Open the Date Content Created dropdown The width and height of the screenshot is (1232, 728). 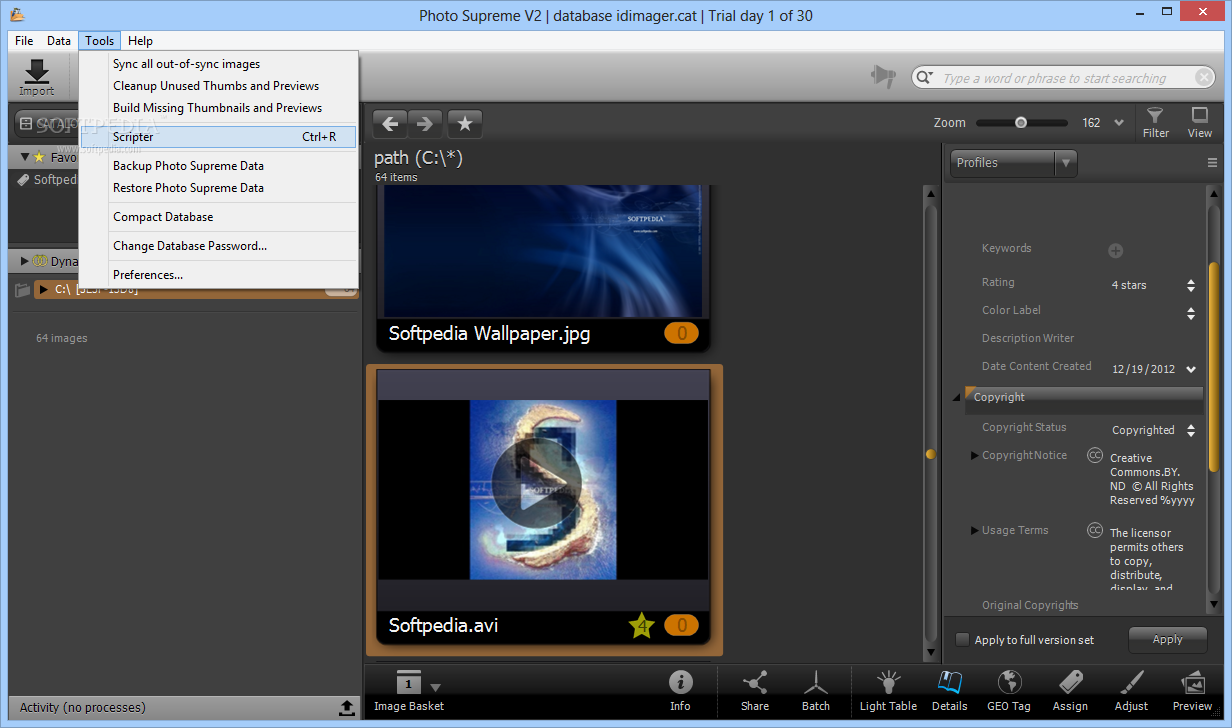1191,369
